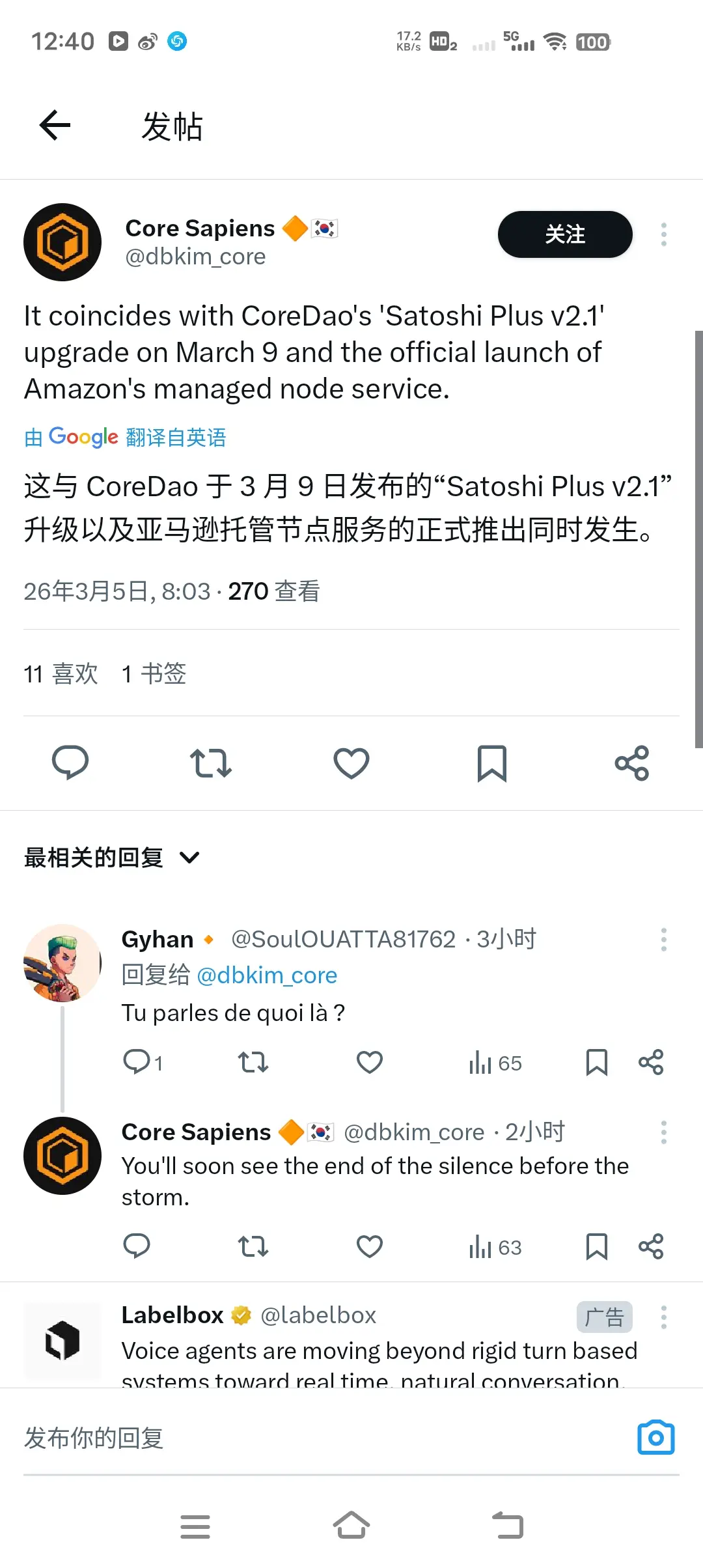
Task: Open the @dbkim_core mention in Gyhan's reply
Action: point(267,975)
